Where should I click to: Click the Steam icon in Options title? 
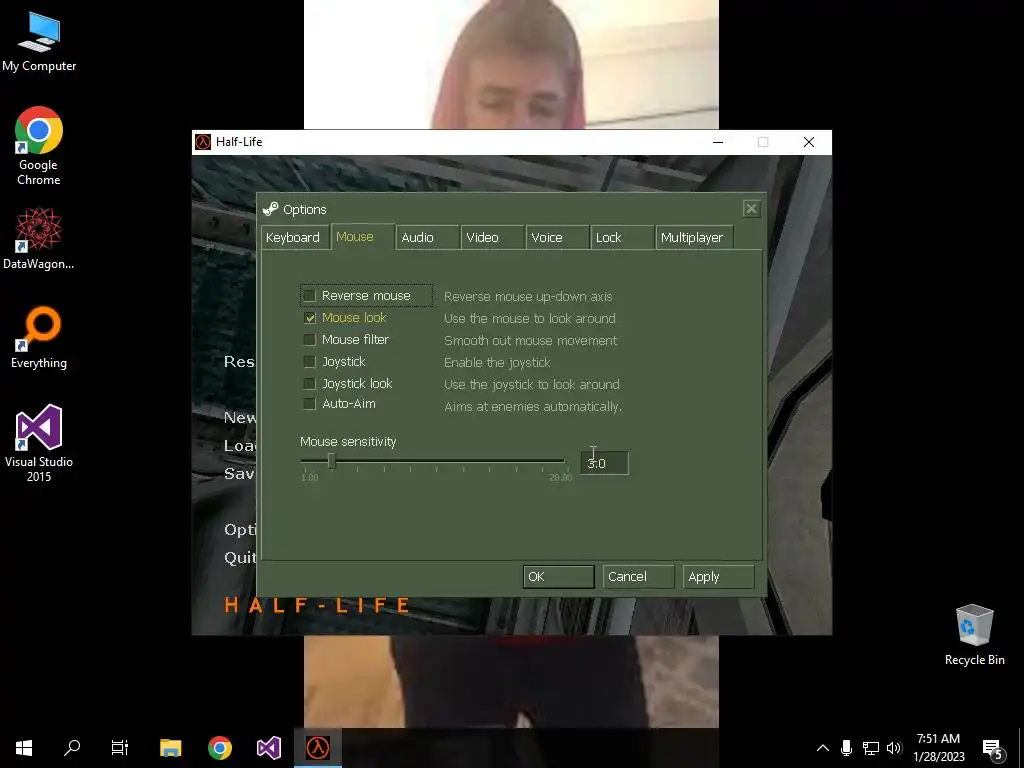click(x=270, y=209)
